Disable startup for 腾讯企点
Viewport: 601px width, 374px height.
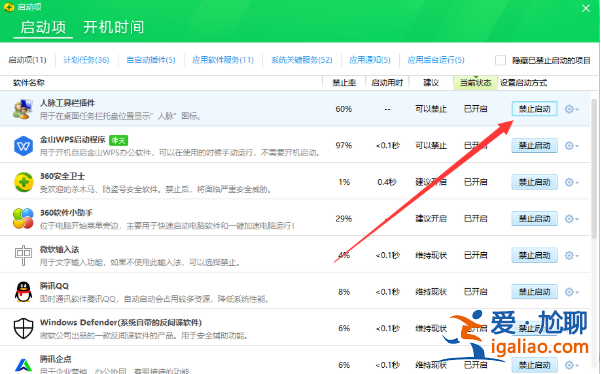click(x=534, y=365)
